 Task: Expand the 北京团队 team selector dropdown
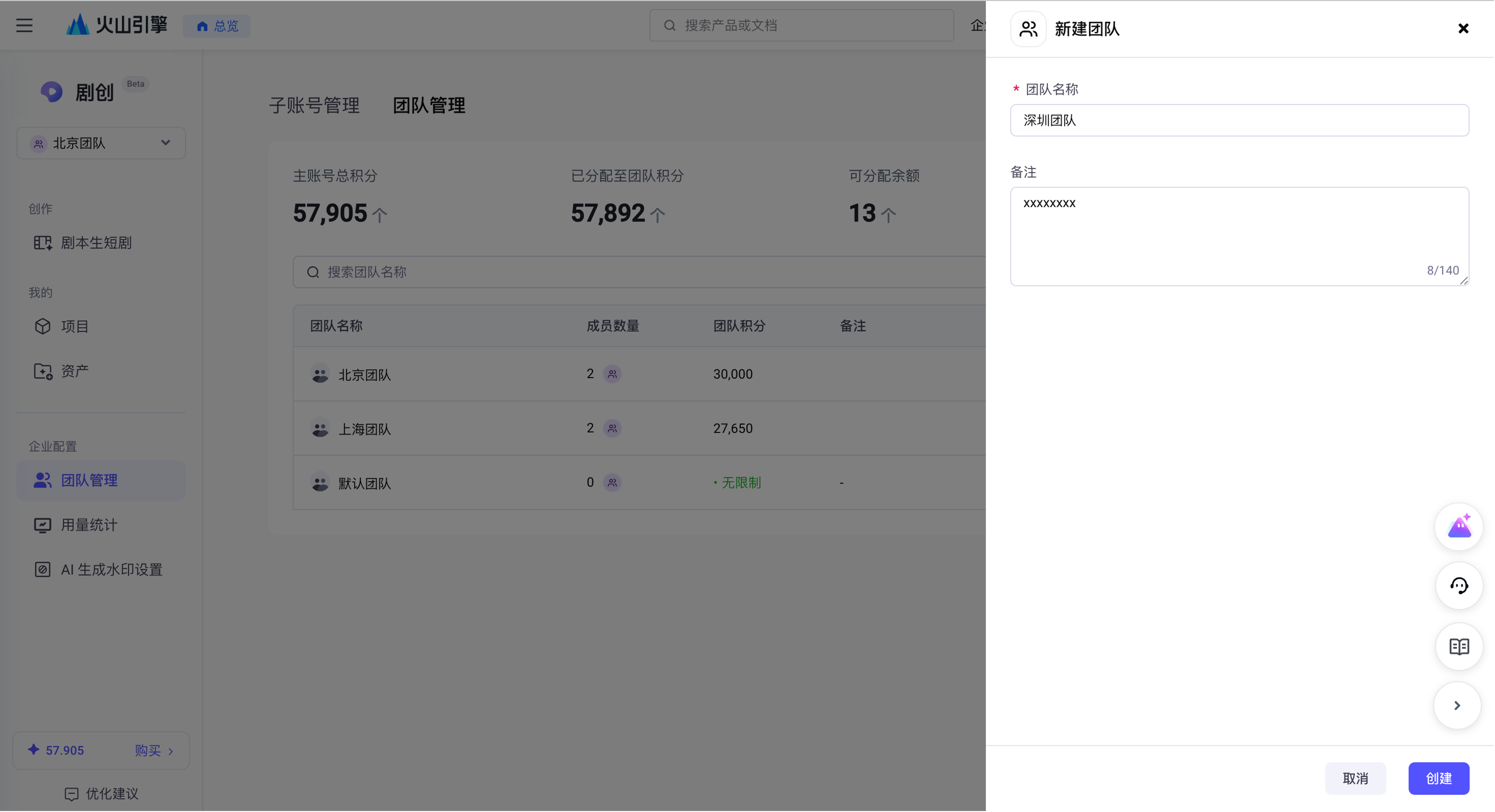click(x=101, y=143)
